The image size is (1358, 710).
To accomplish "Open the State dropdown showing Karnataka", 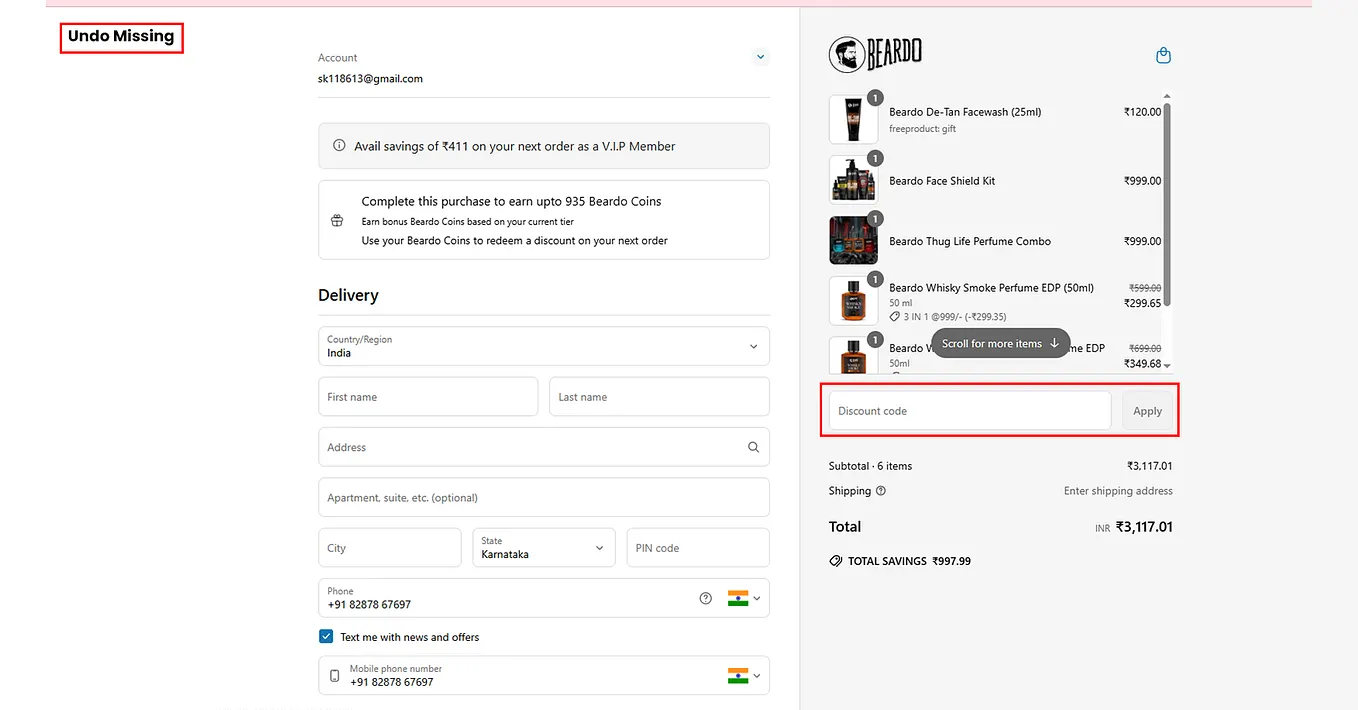I will 544,548.
